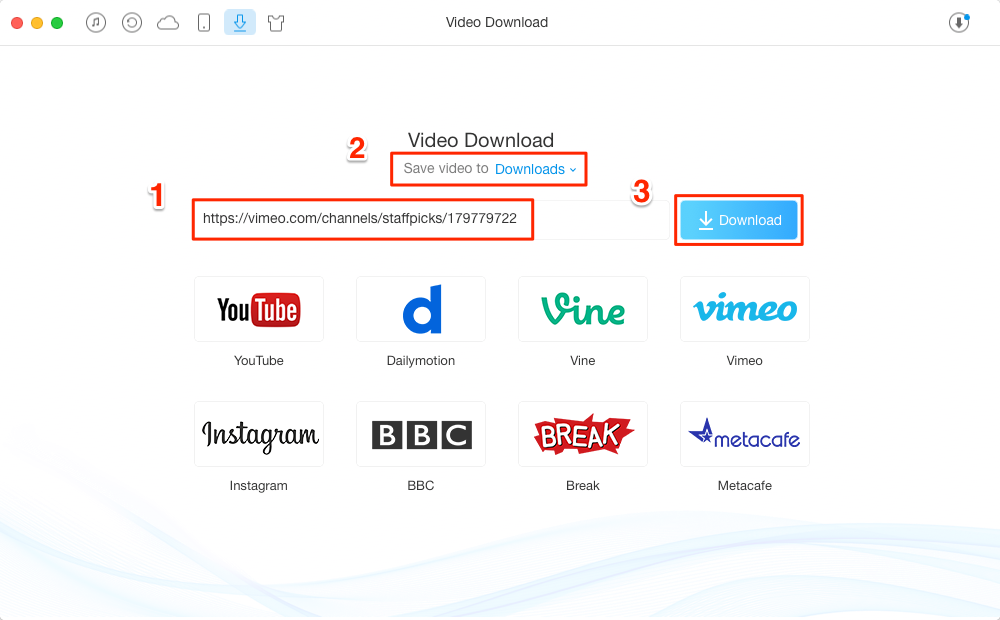Screen dimensions: 1000x620
Task: Open the device manager phone icon
Action: pyautogui.click(x=204, y=23)
